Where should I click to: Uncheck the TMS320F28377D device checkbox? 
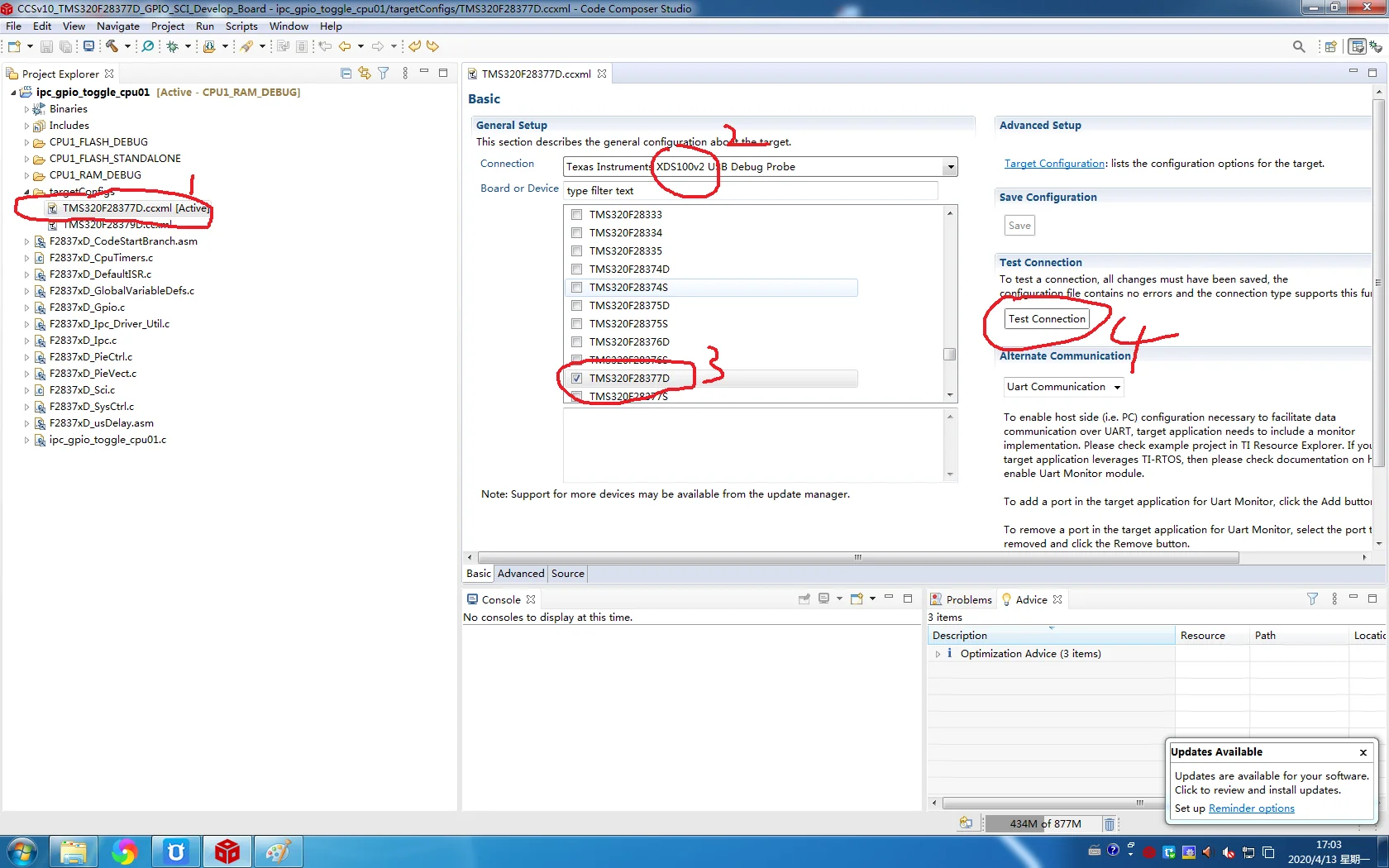pos(577,379)
